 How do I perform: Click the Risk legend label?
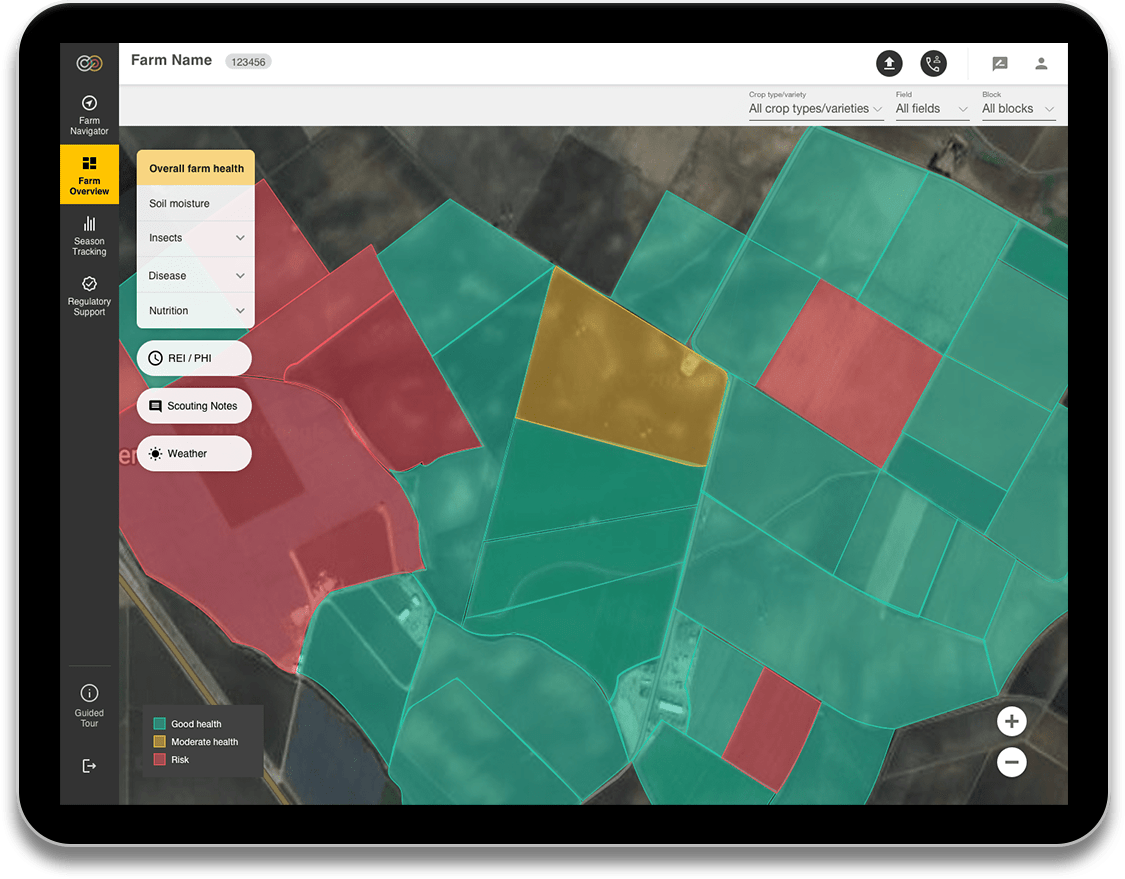pos(180,760)
